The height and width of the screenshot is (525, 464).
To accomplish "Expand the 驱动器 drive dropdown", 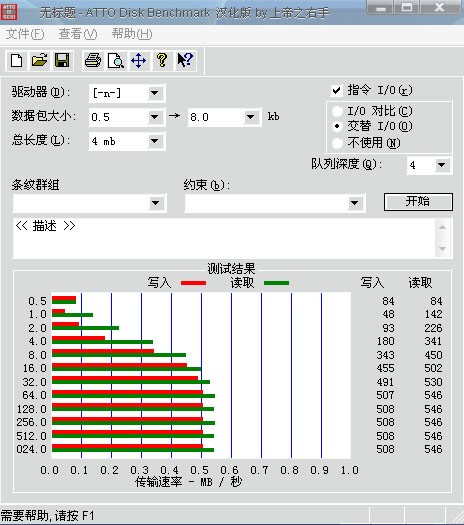I will [x=155, y=93].
